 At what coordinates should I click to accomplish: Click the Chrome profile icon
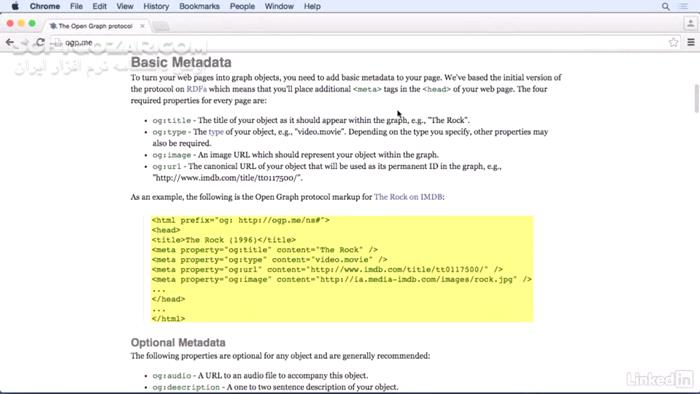(690, 23)
